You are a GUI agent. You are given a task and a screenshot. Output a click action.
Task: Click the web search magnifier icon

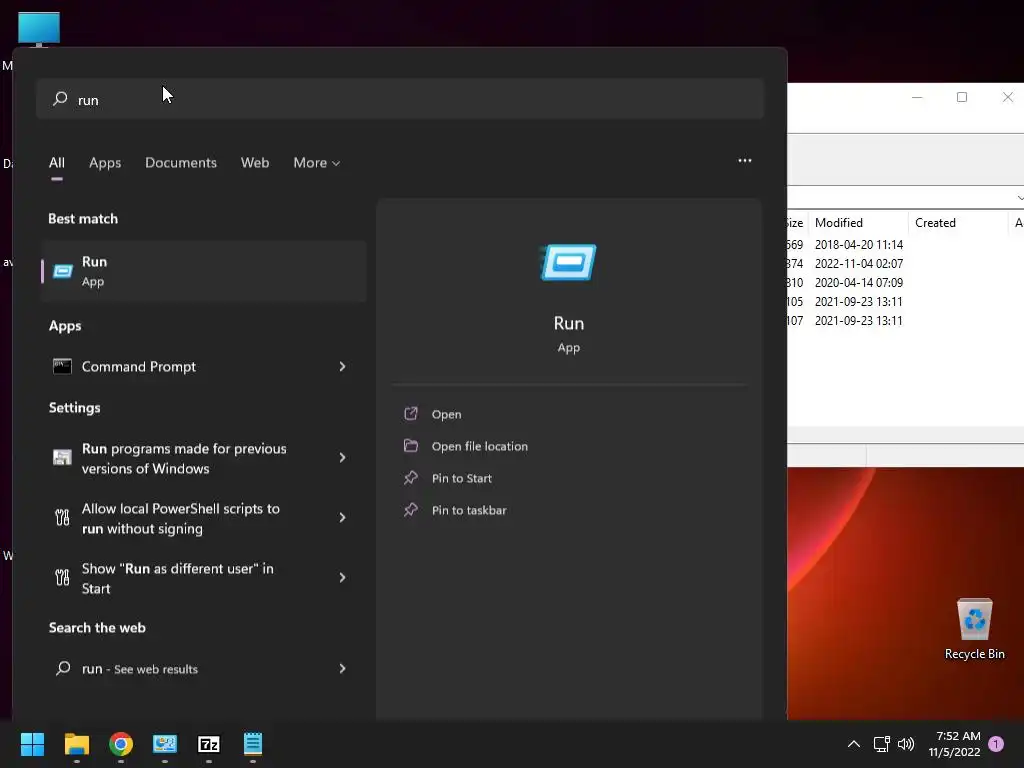pyautogui.click(x=63, y=668)
